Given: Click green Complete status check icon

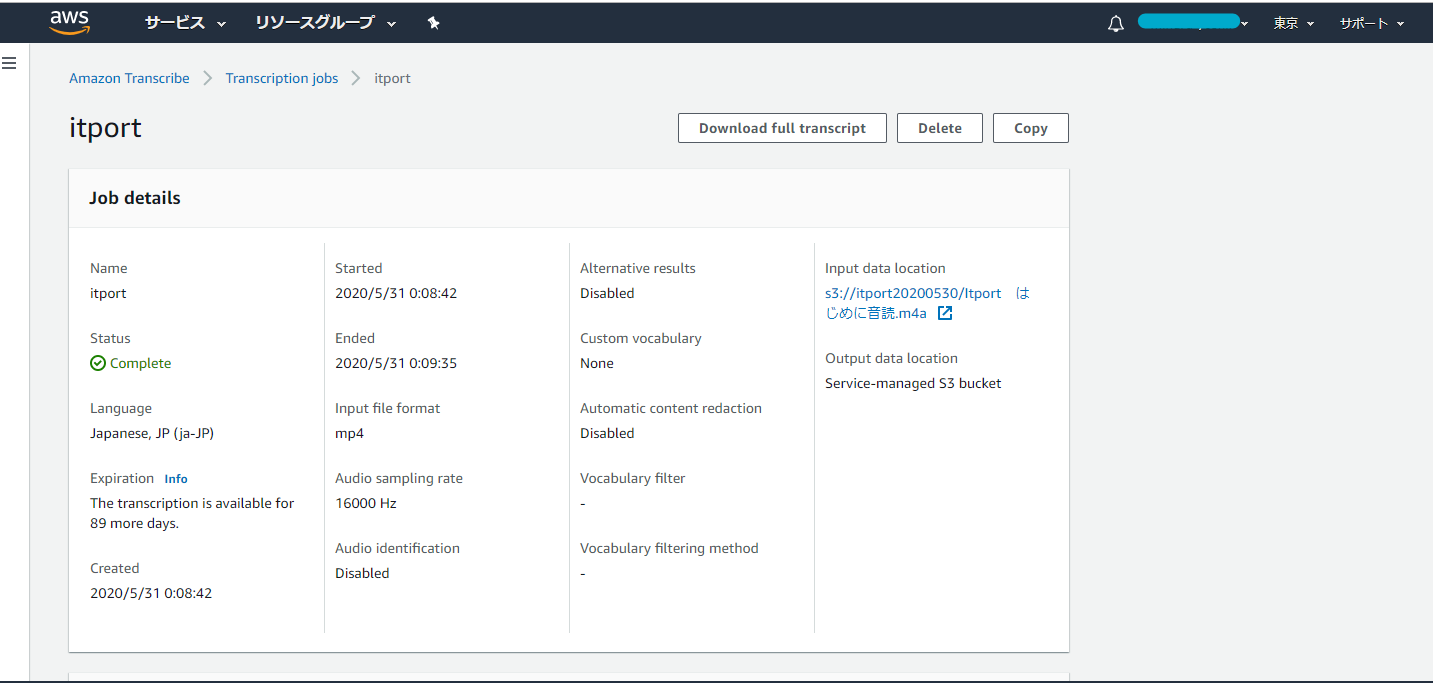Looking at the screenshot, I should [x=98, y=363].
